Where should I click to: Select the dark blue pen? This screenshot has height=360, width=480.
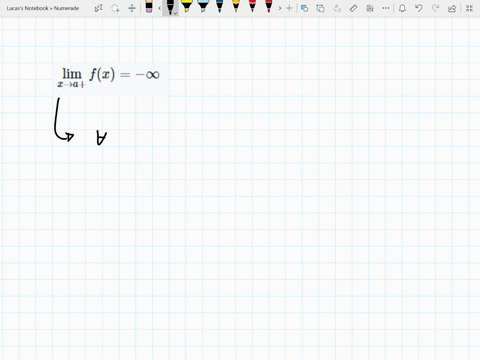[219, 6]
